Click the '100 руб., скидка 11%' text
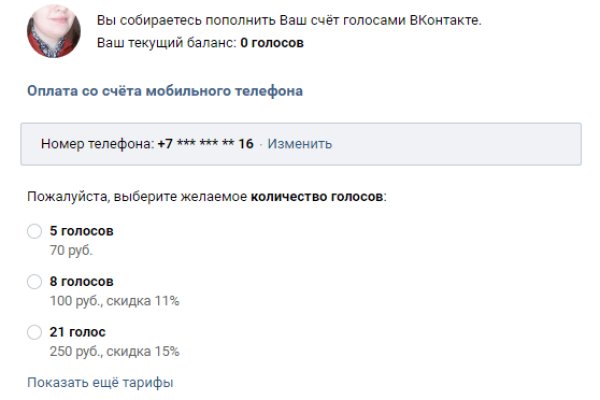This screenshot has width=600, height=400. coord(114,301)
